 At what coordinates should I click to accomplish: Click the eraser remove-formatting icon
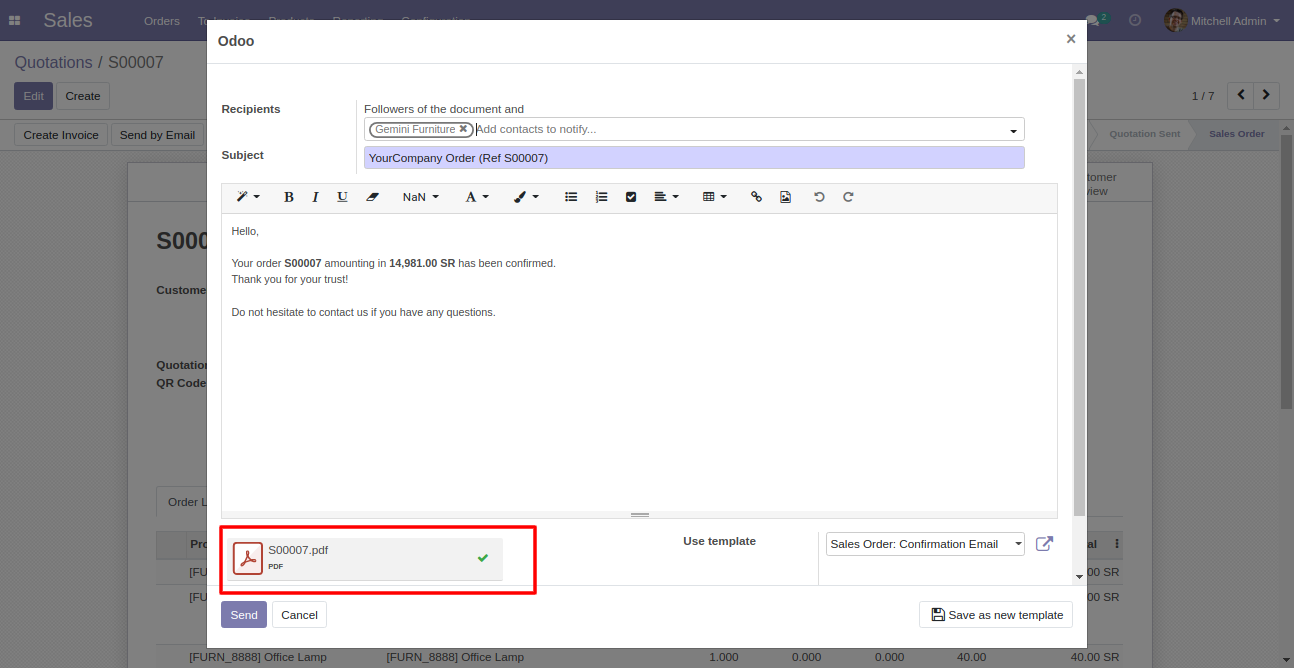point(372,197)
